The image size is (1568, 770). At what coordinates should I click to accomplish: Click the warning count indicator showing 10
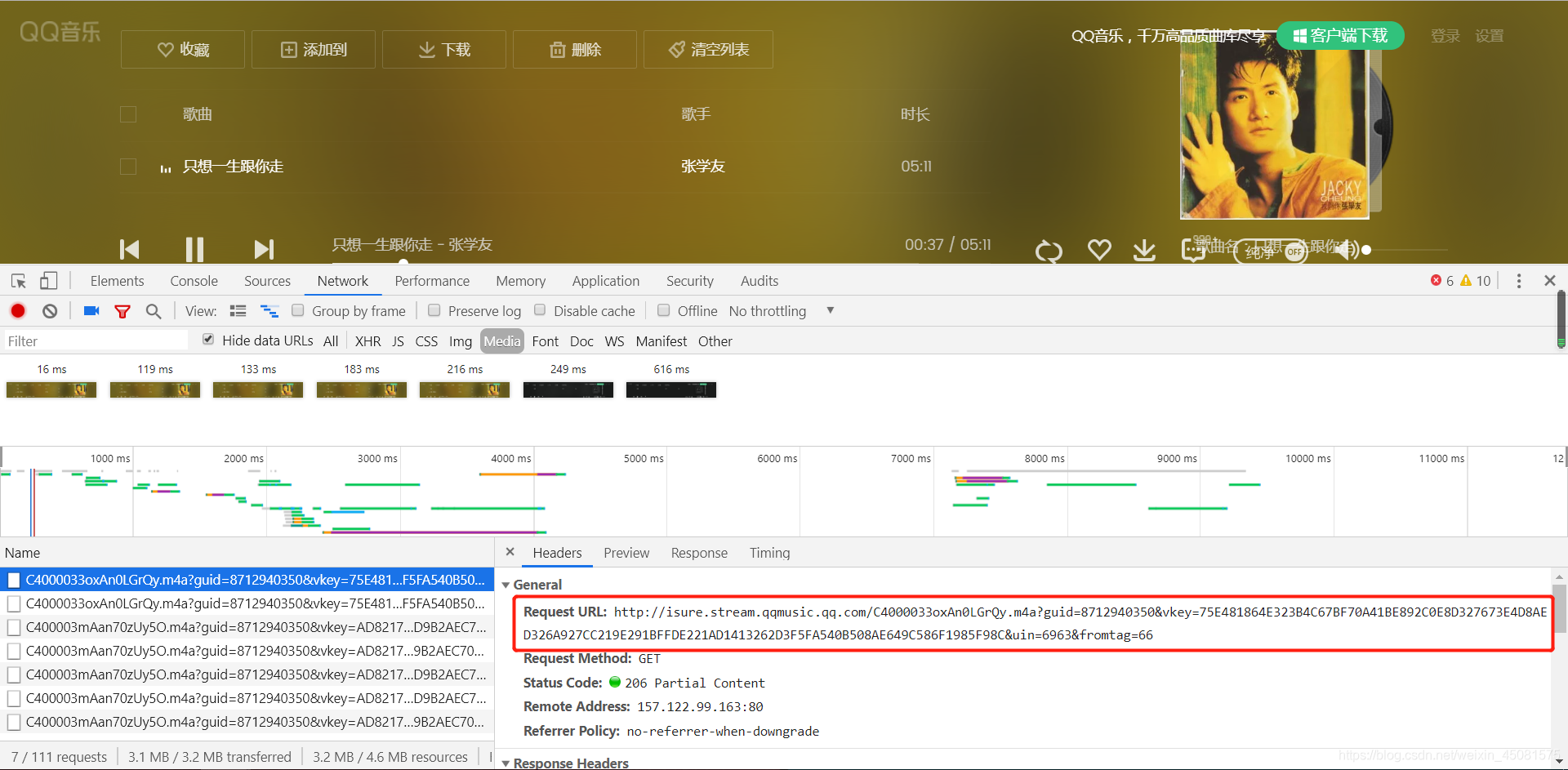pos(1476,281)
